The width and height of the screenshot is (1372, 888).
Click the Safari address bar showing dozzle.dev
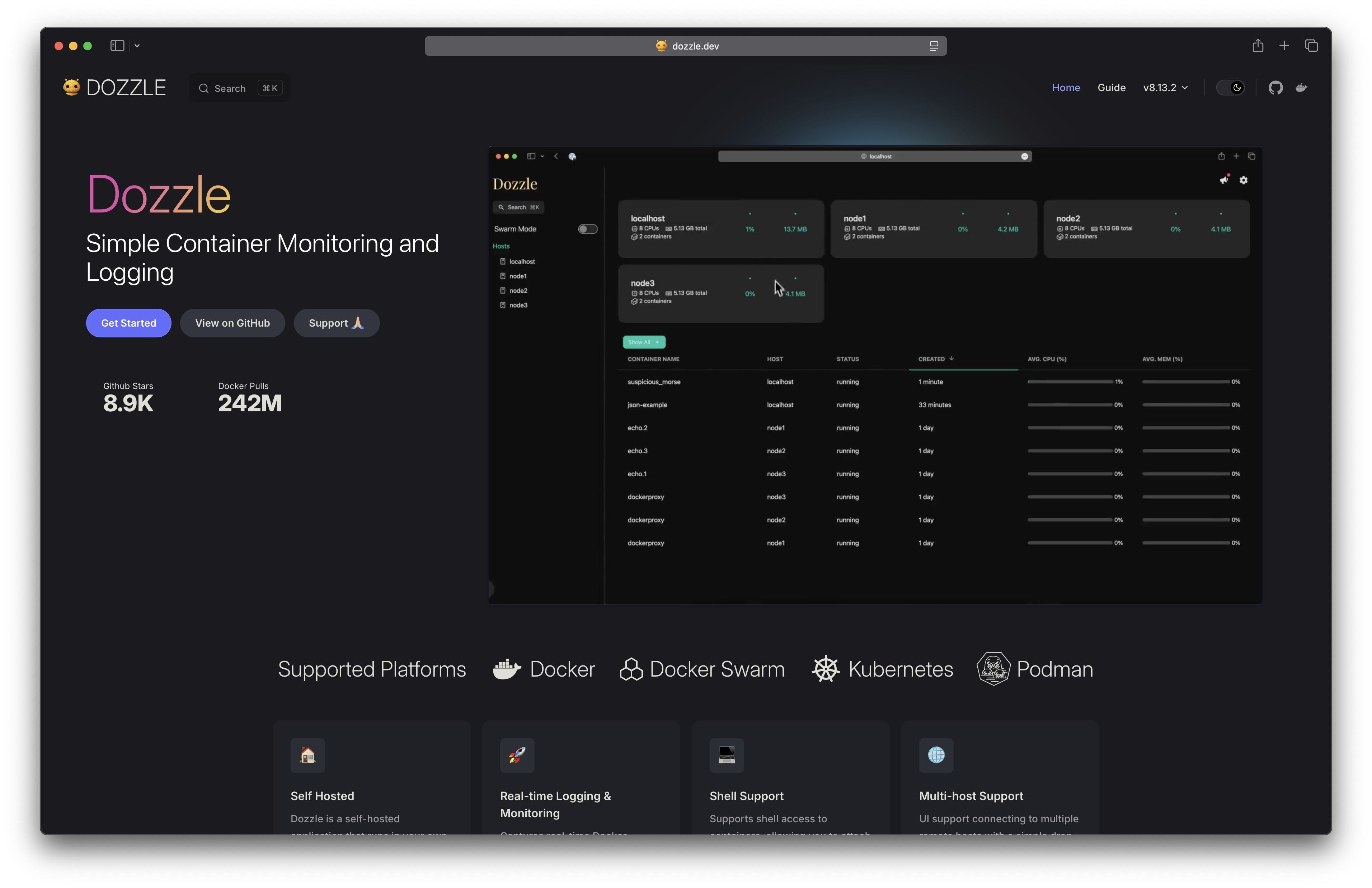(x=685, y=46)
